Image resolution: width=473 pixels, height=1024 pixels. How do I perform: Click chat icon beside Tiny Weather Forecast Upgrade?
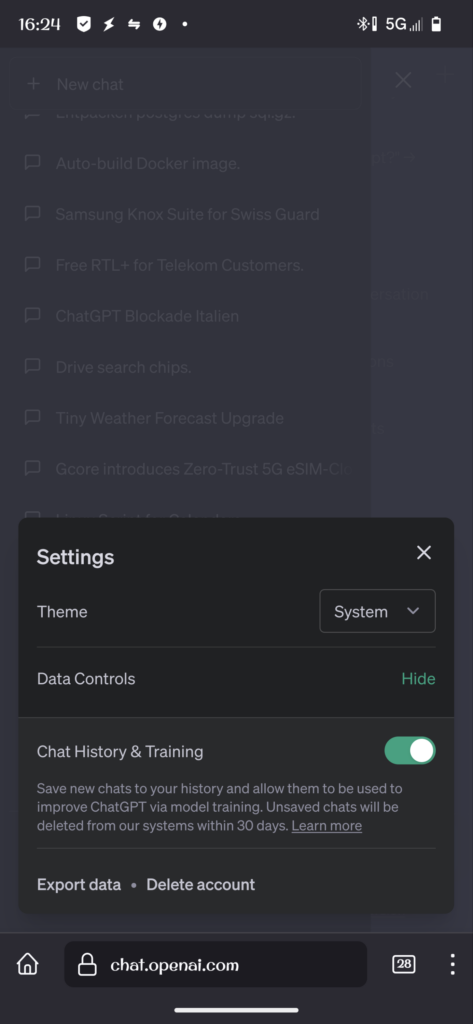[x=32, y=417]
